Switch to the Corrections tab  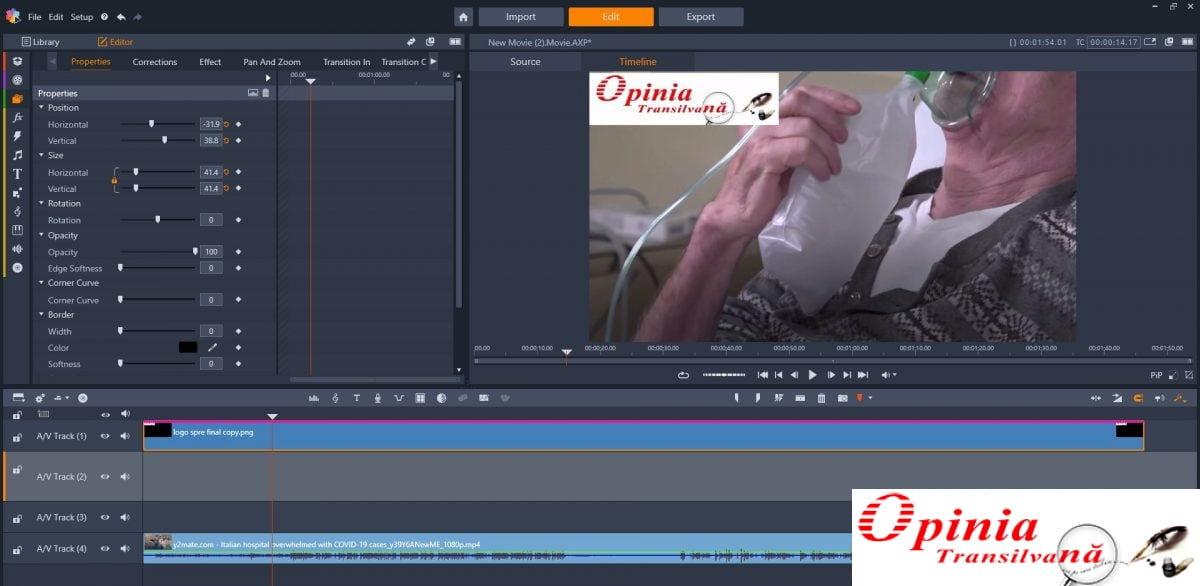(155, 62)
